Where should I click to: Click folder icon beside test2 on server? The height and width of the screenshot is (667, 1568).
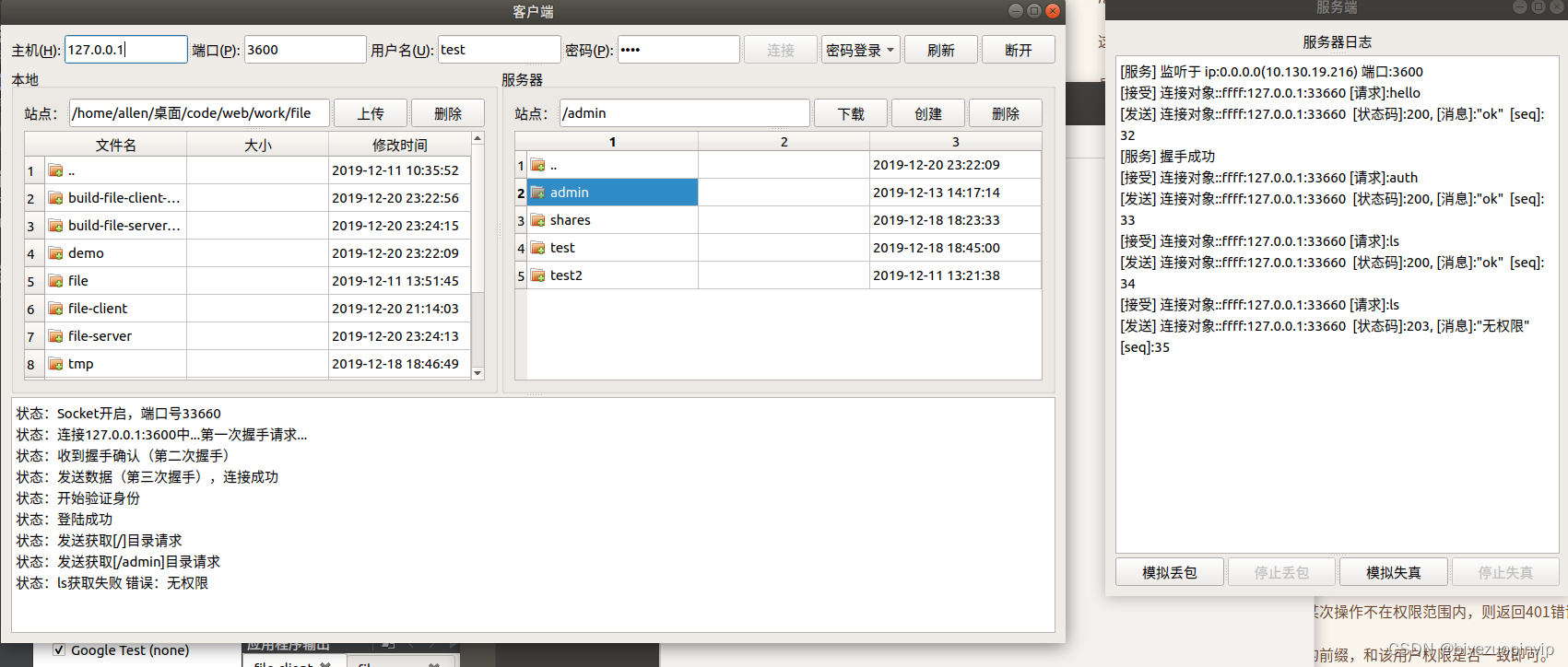[538, 275]
